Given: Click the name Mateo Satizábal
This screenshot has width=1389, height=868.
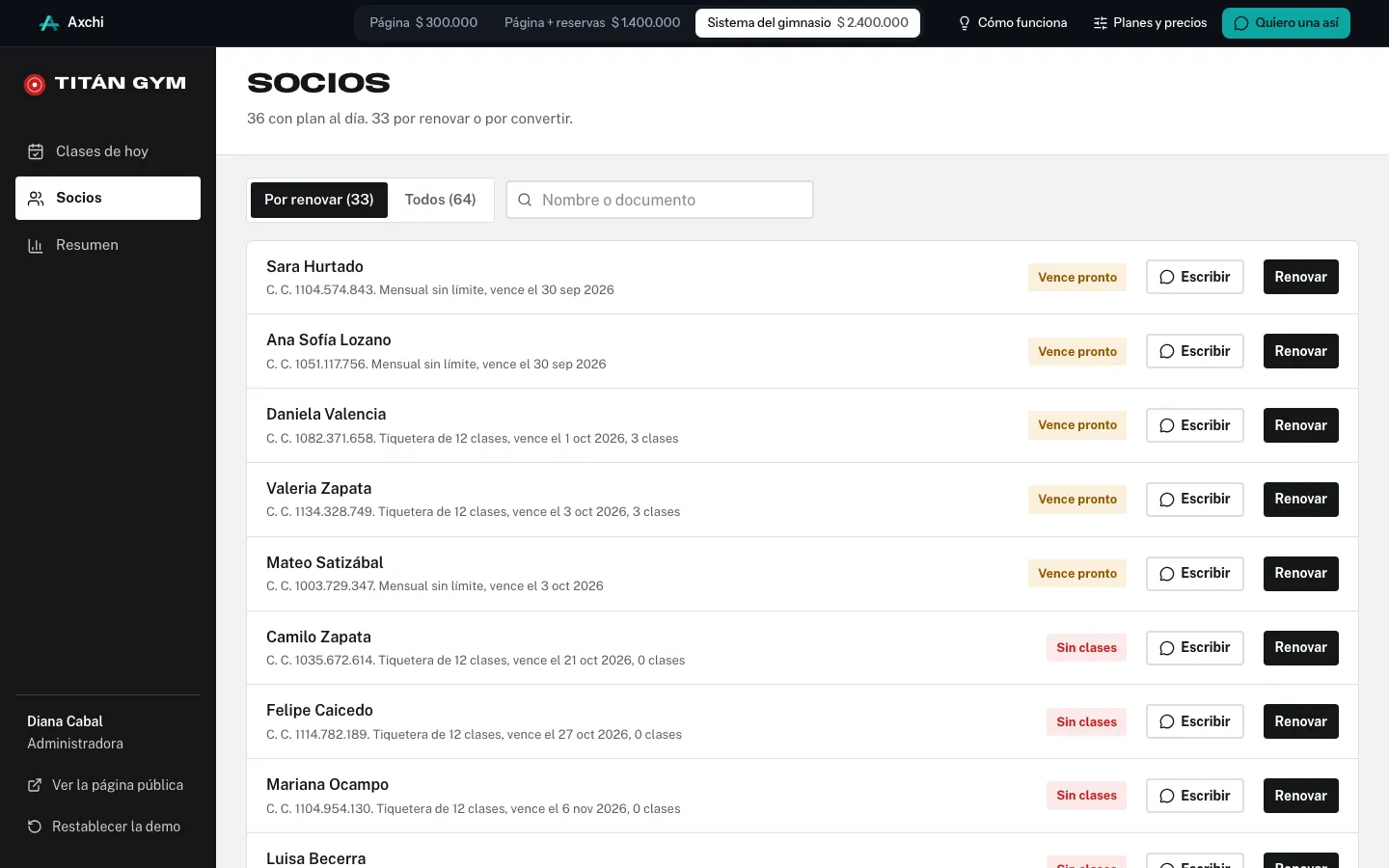Looking at the screenshot, I should [325, 562].
